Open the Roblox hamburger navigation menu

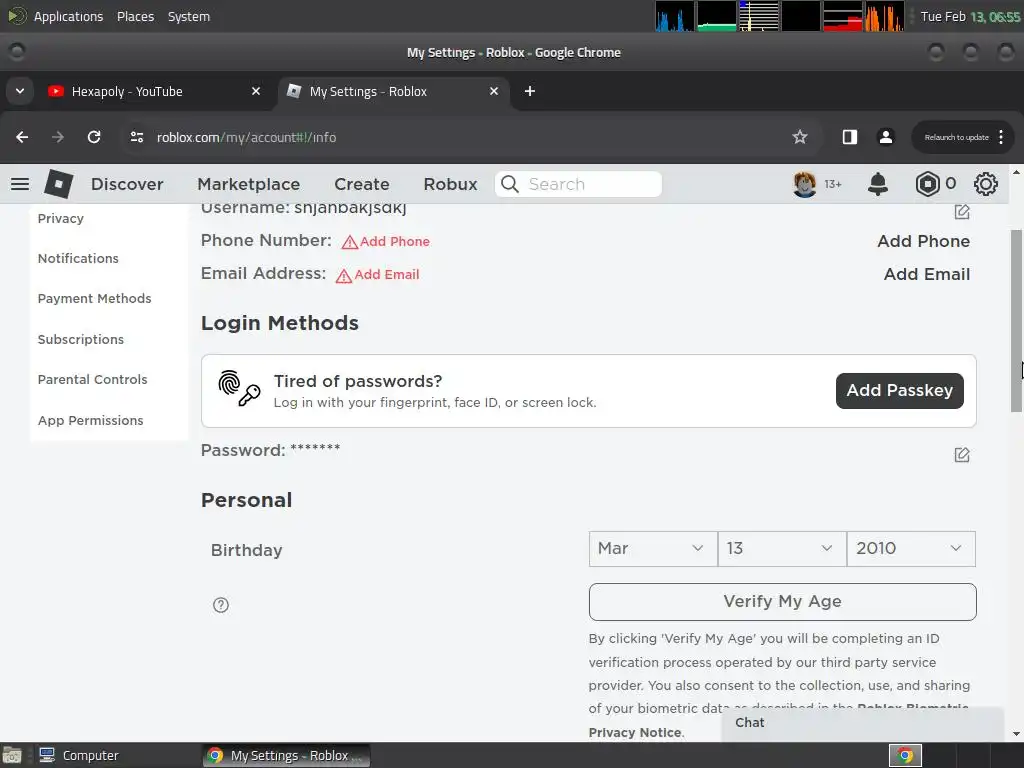click(x=20, y=184)
